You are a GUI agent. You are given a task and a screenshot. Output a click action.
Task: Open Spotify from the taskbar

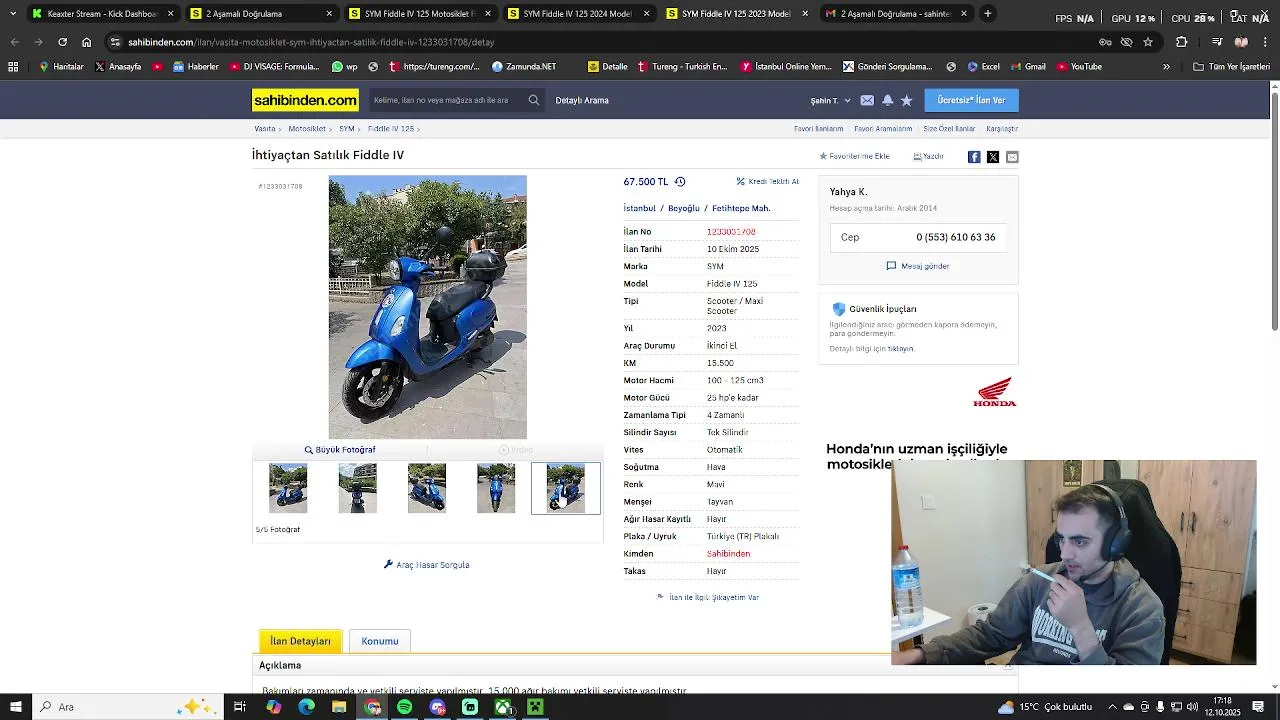(404, 707)
